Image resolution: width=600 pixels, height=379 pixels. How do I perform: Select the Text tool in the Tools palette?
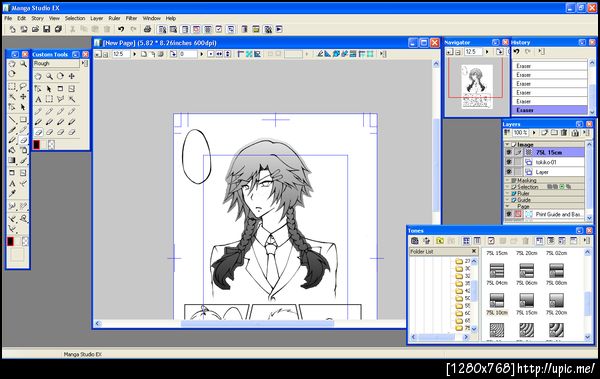coord(12,183)
